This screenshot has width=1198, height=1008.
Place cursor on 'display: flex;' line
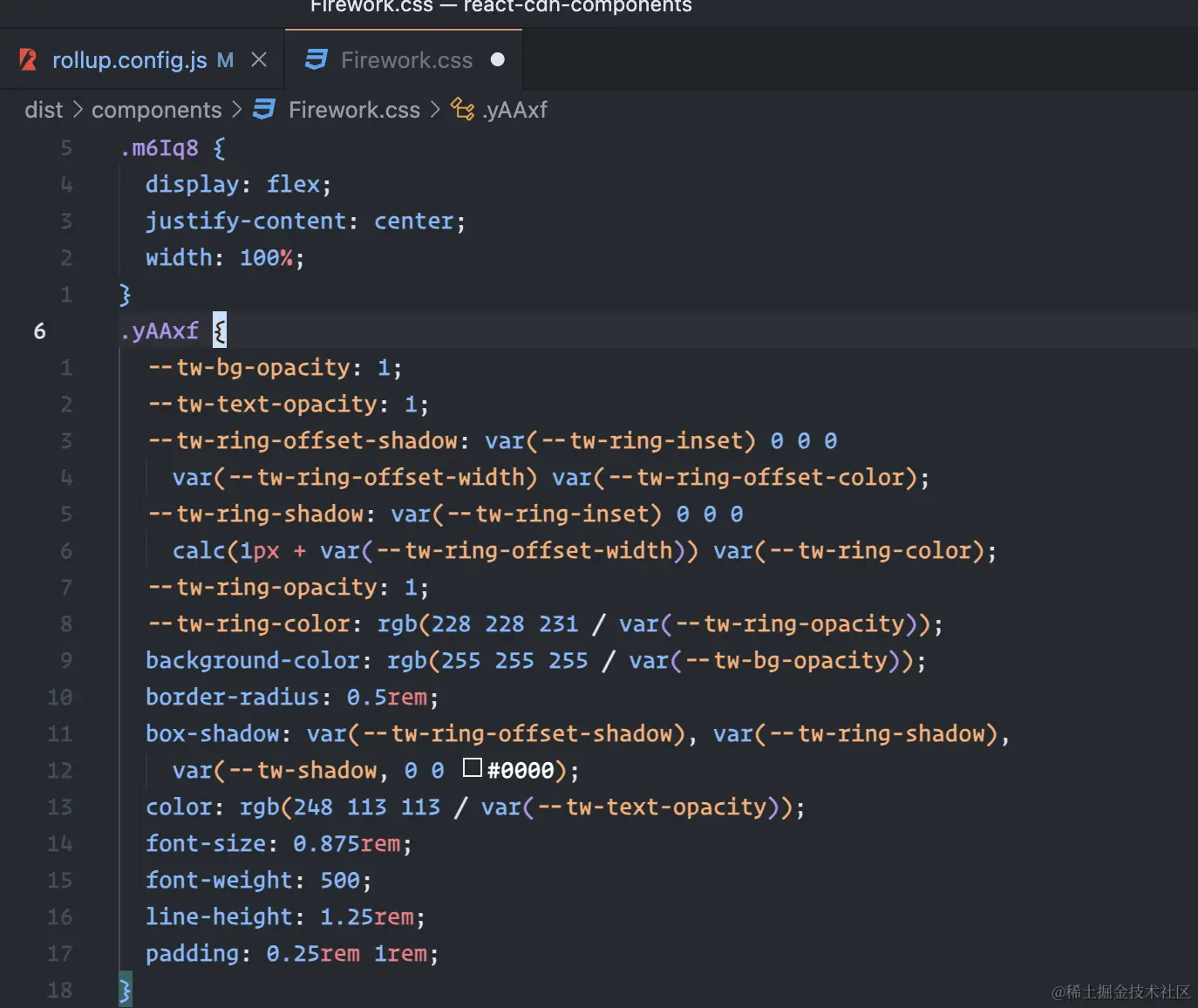pyautogui.click(x=238, y=185)
